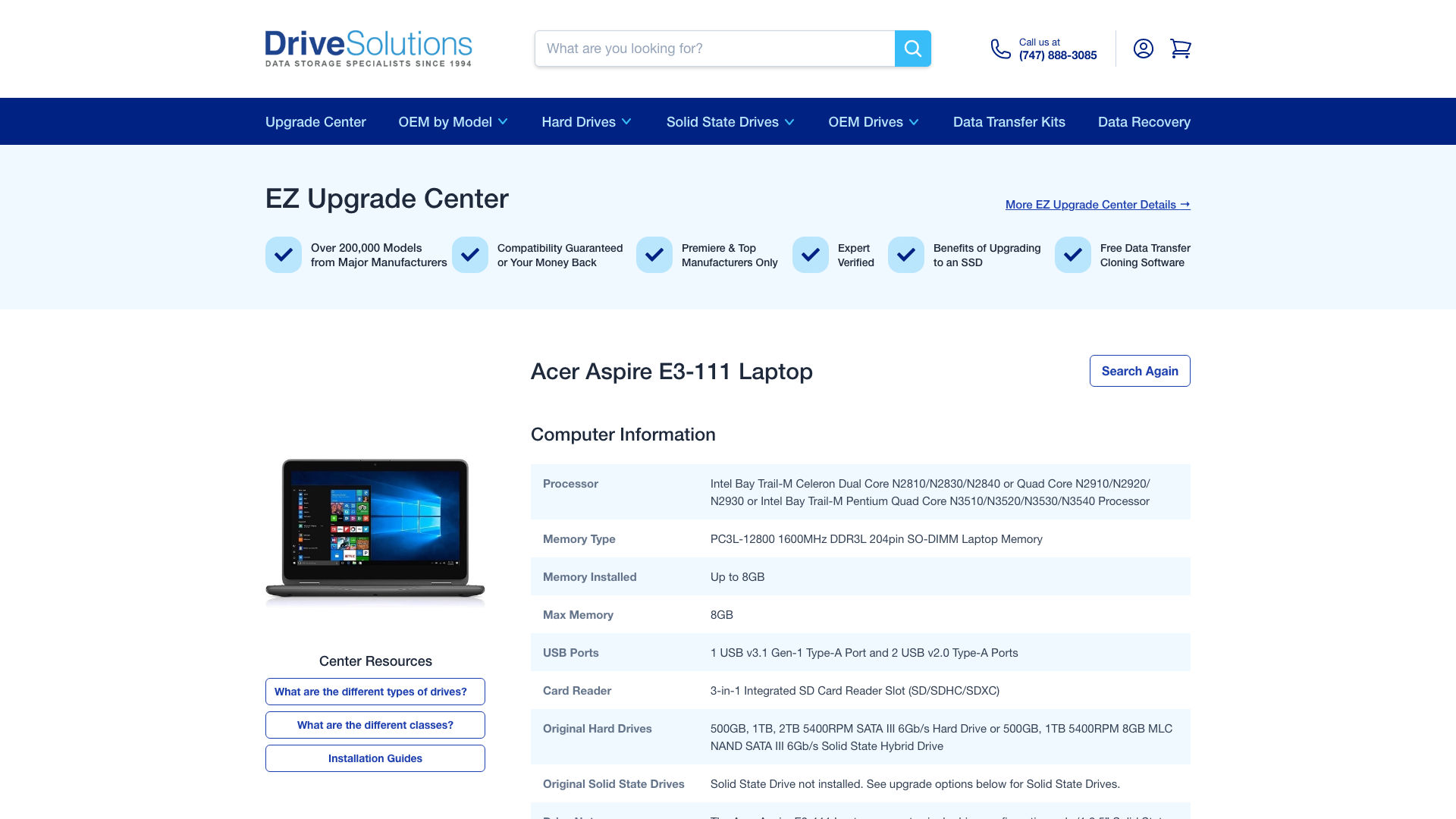This screenshot has width=1456, height=819.
Task: Click the search magnifier button
Action: pos(913,49)
